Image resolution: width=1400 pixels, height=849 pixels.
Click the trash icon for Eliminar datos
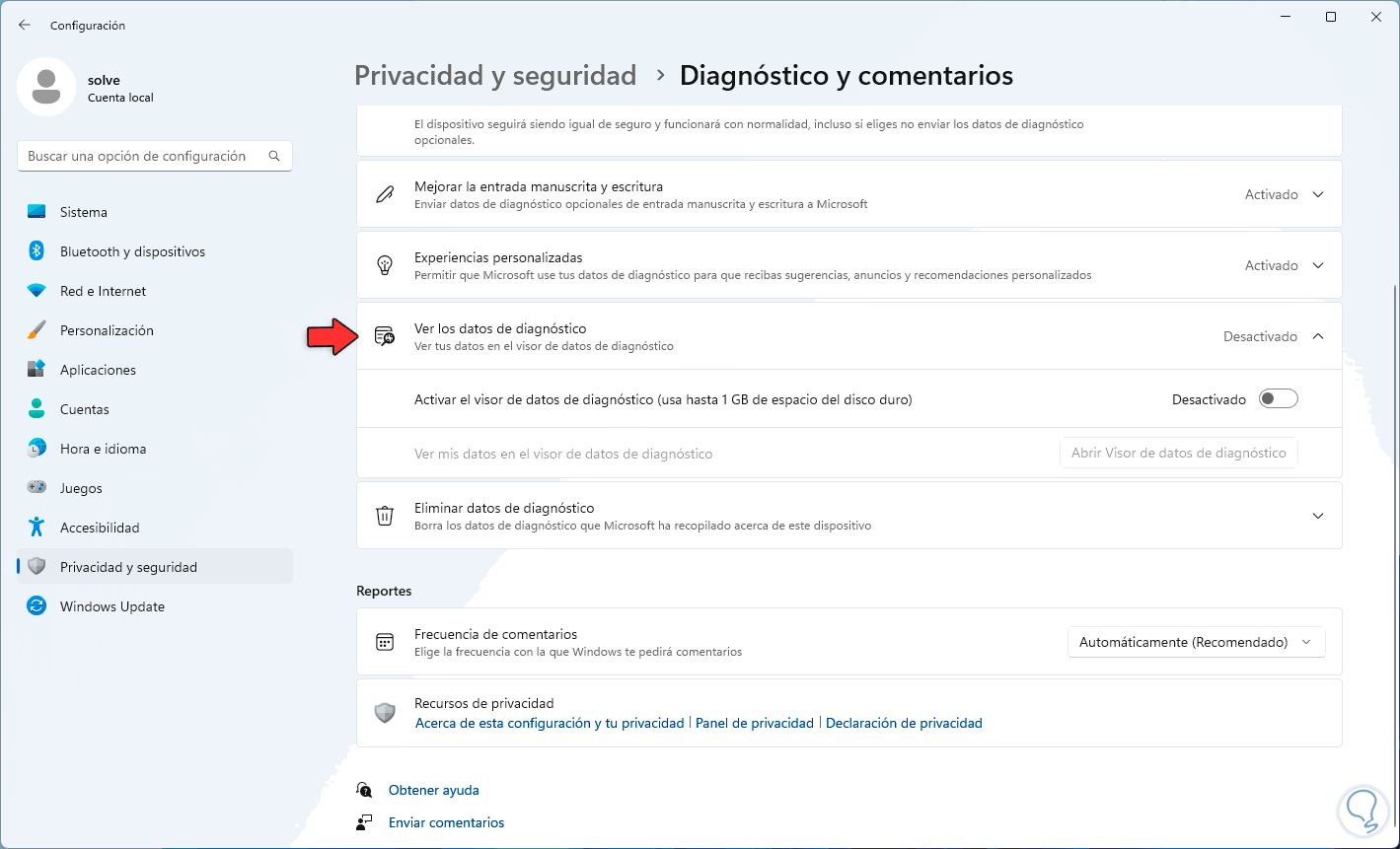click(x=385, y=516)
